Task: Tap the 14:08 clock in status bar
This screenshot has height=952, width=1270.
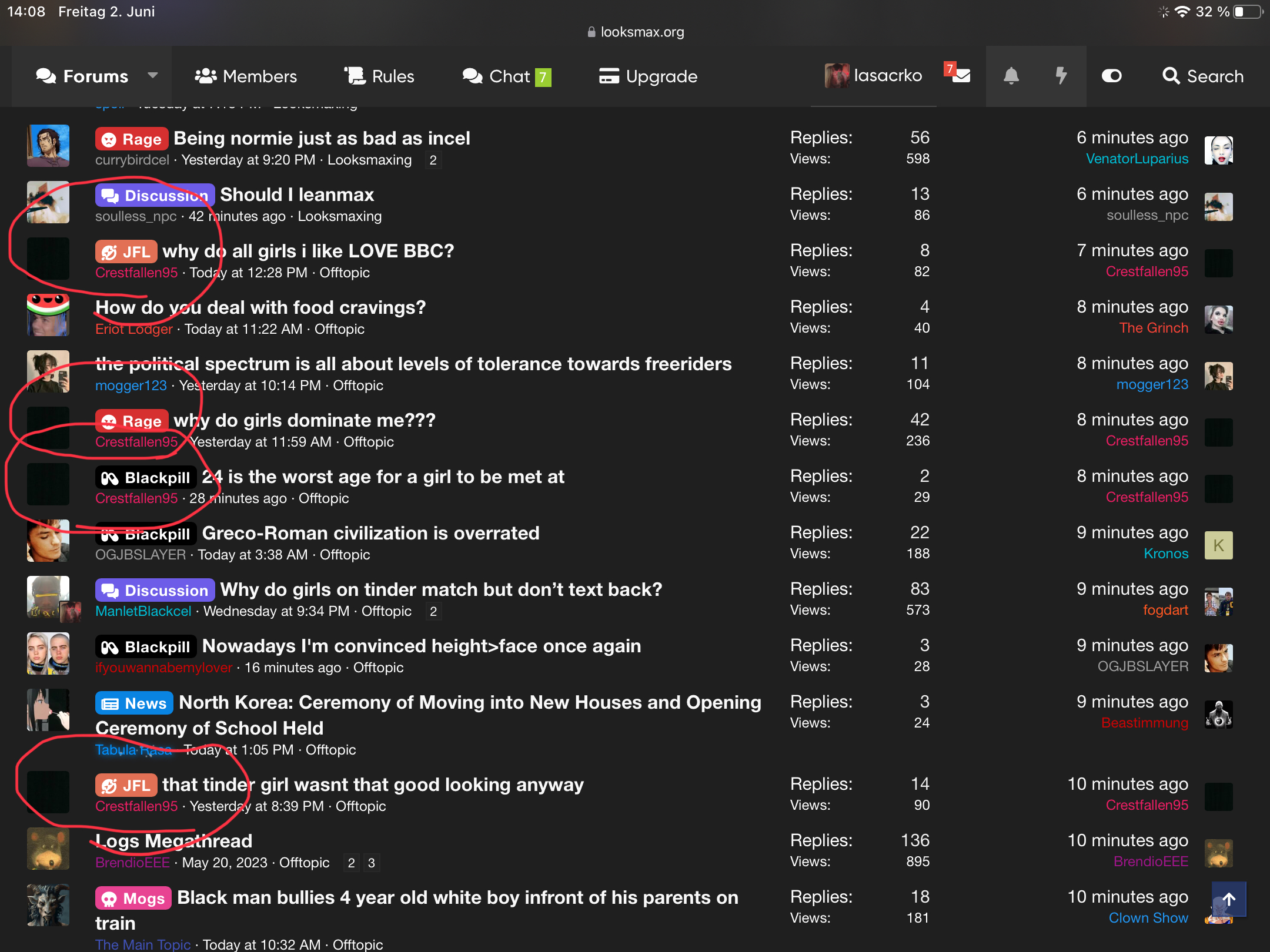Action: click(x=26, y=11)
